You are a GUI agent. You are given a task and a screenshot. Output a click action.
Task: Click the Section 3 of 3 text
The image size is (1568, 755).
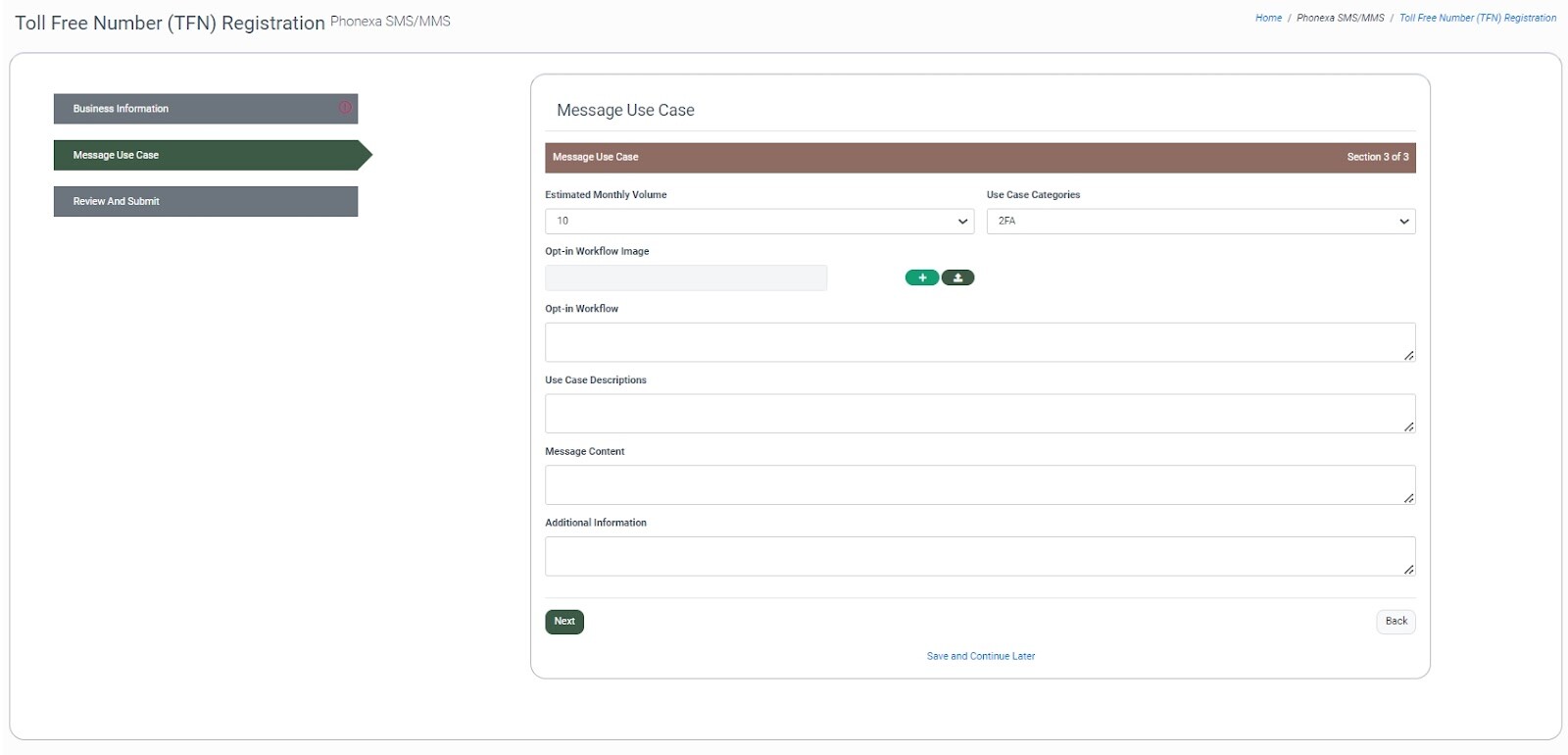point(1377,157)
